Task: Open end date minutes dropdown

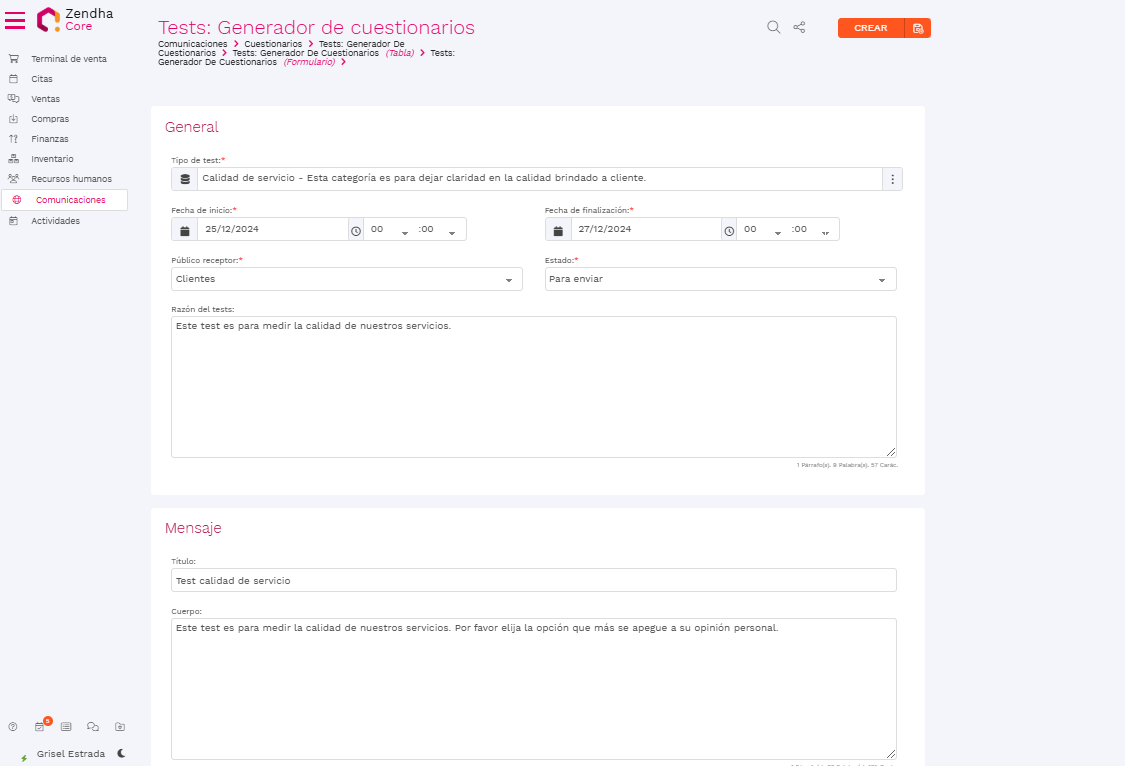Action: 812,230
